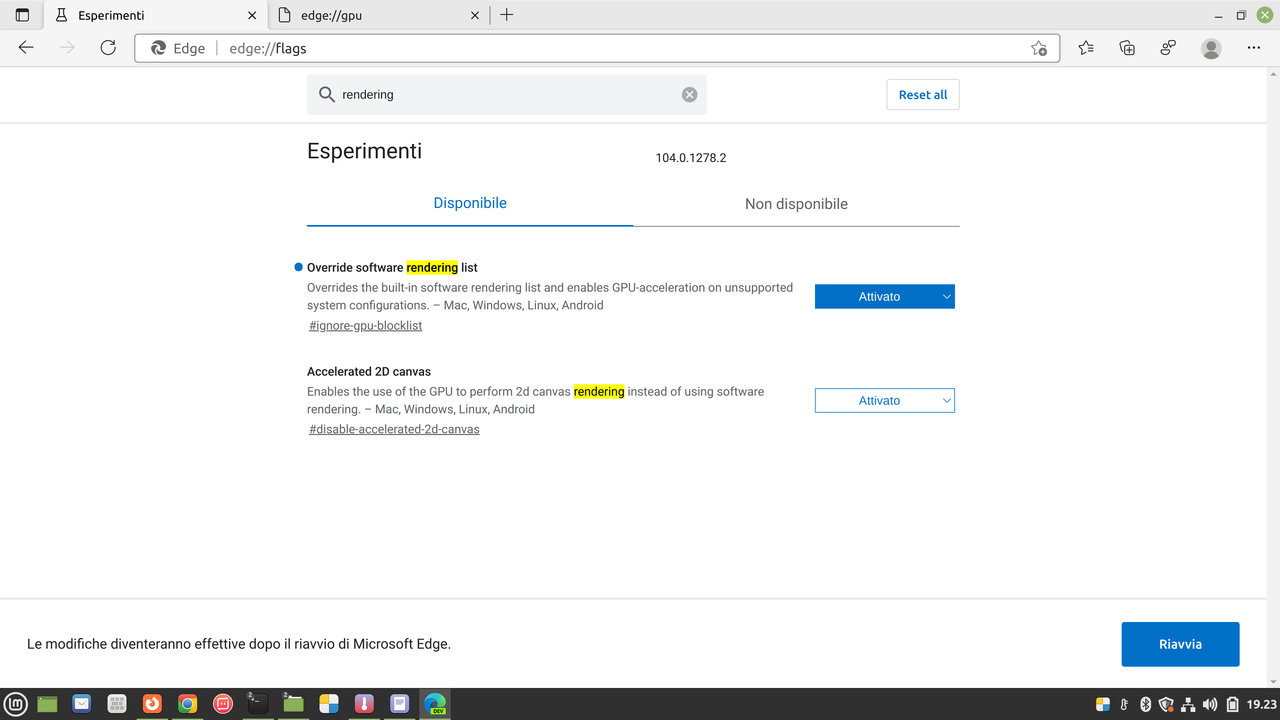This screenshot has height=720, width=1280.
Task: Open the #ignore-gpu-blocklist link
Action: 365,326
